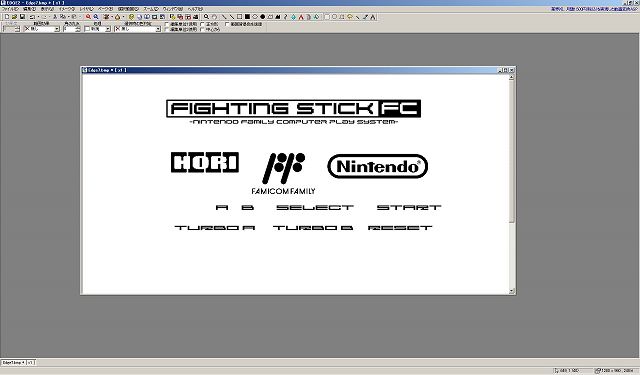The image size is (640, 375).
Task: Select the second diagonal line tool
Action: pos(232,17)
